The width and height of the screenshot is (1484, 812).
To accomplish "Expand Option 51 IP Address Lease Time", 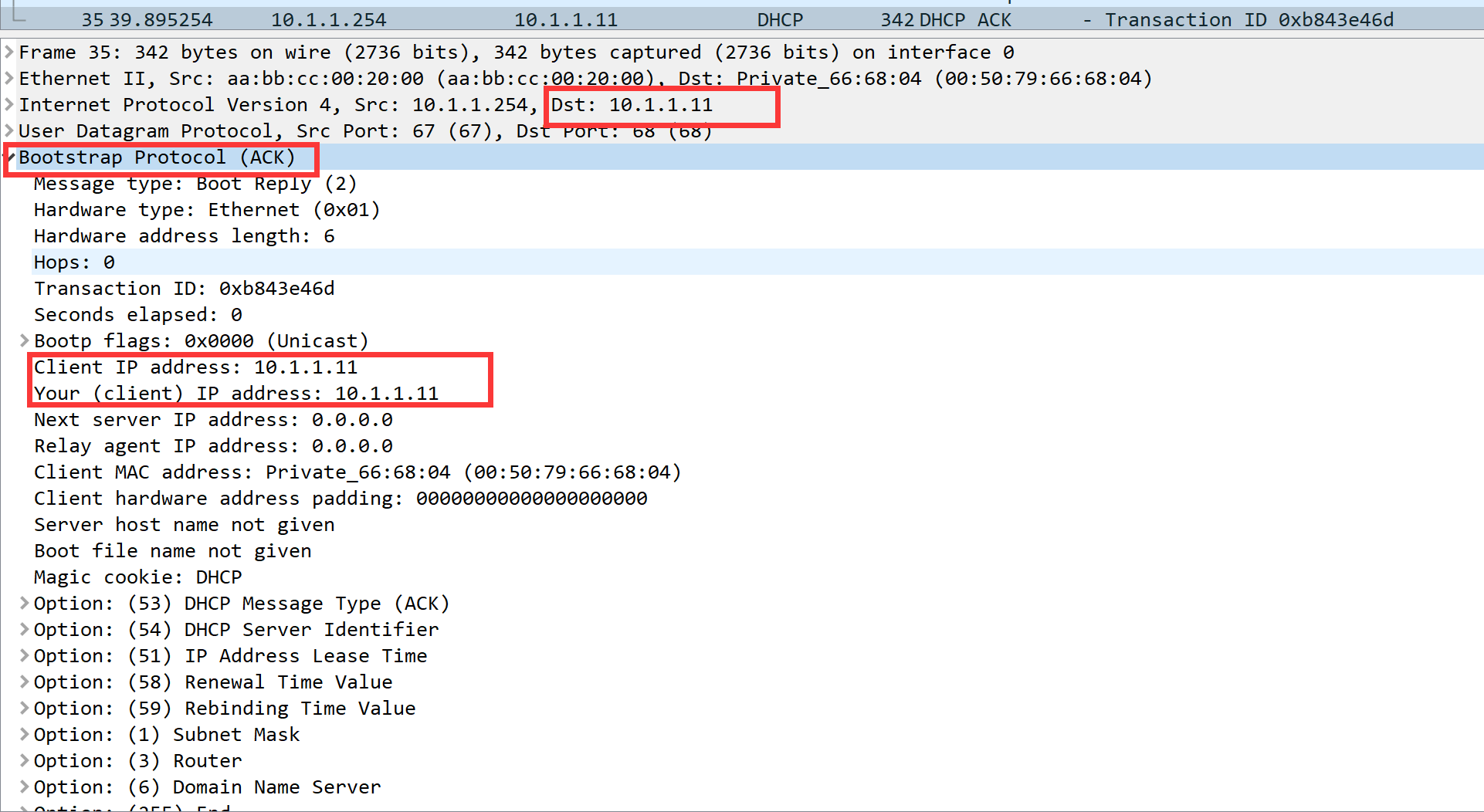I will point(24,656).
